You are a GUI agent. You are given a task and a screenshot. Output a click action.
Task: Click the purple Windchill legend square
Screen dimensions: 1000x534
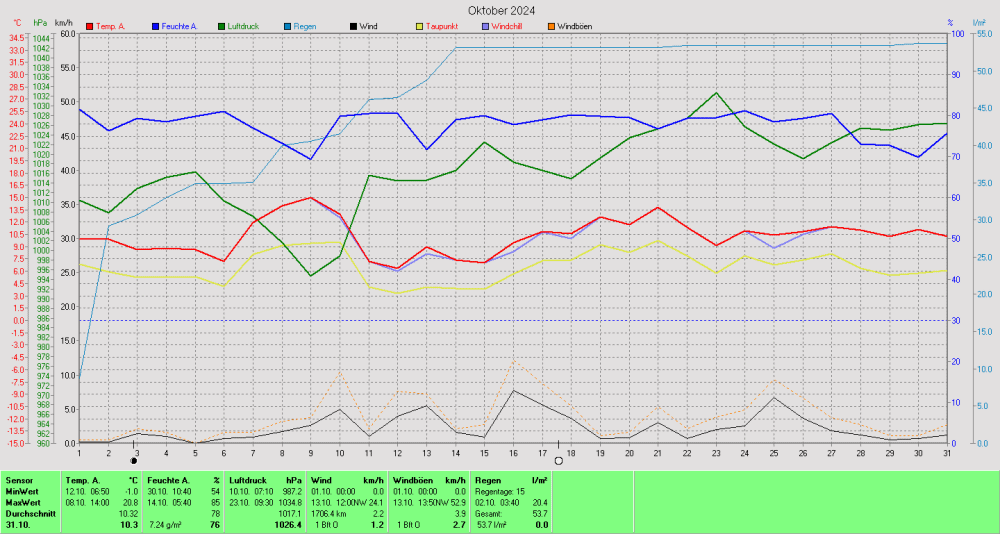[x=485, y=25]
